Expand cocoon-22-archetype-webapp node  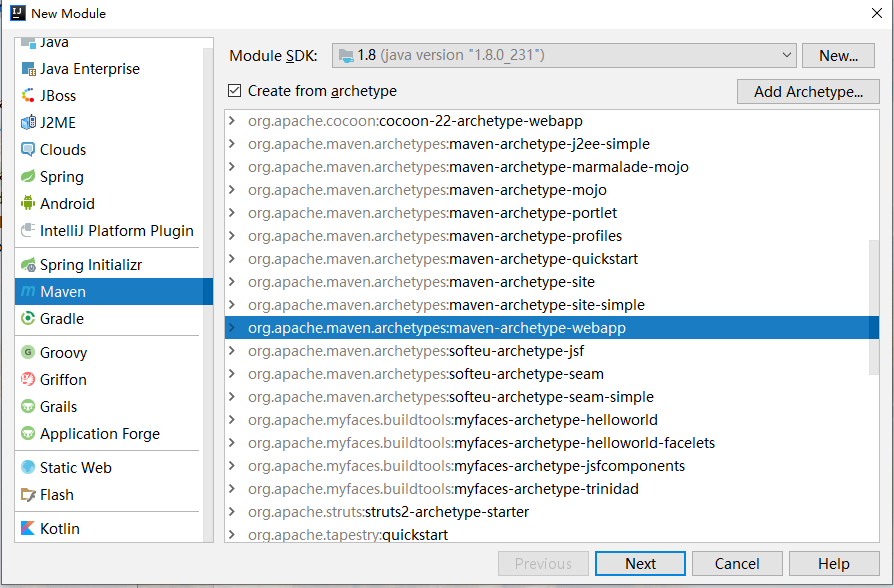pos(231,121)
